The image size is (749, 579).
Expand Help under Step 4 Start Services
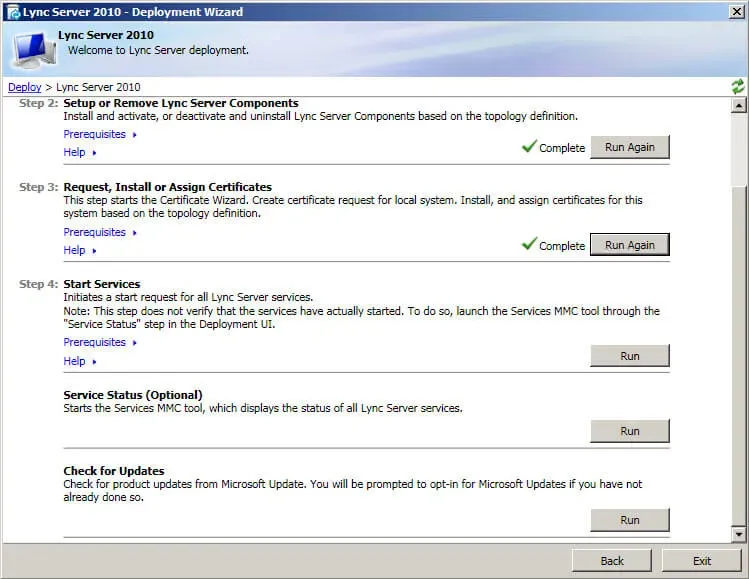click(80, 361)
